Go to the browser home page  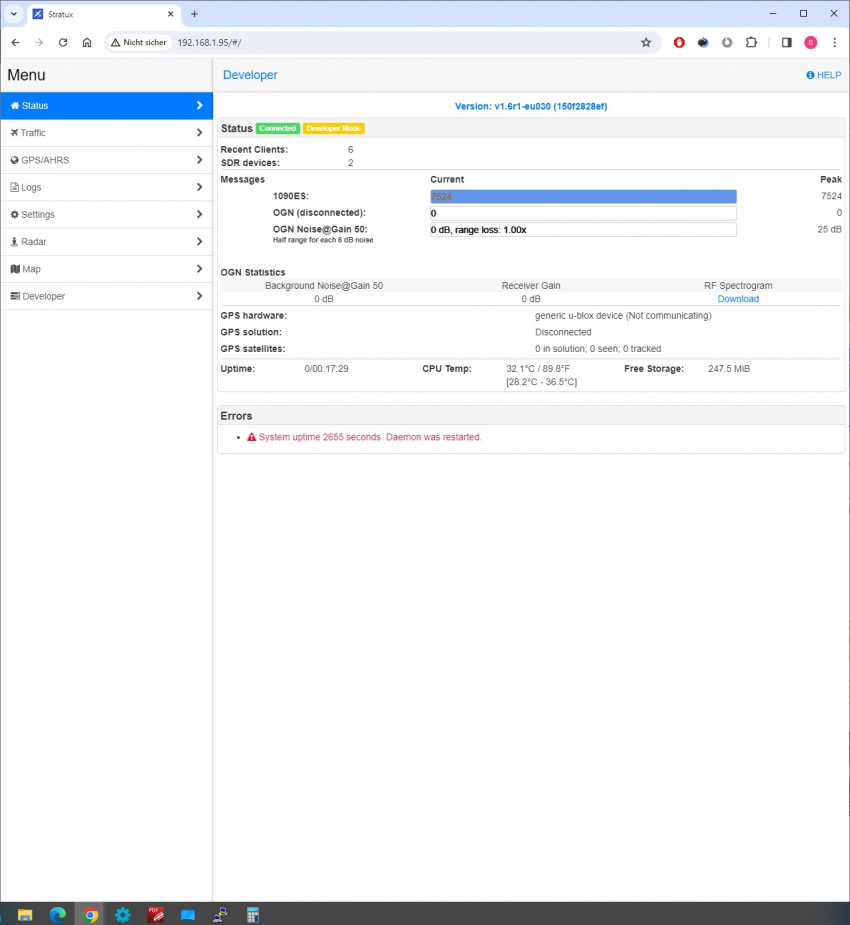[x=87, y=42]
